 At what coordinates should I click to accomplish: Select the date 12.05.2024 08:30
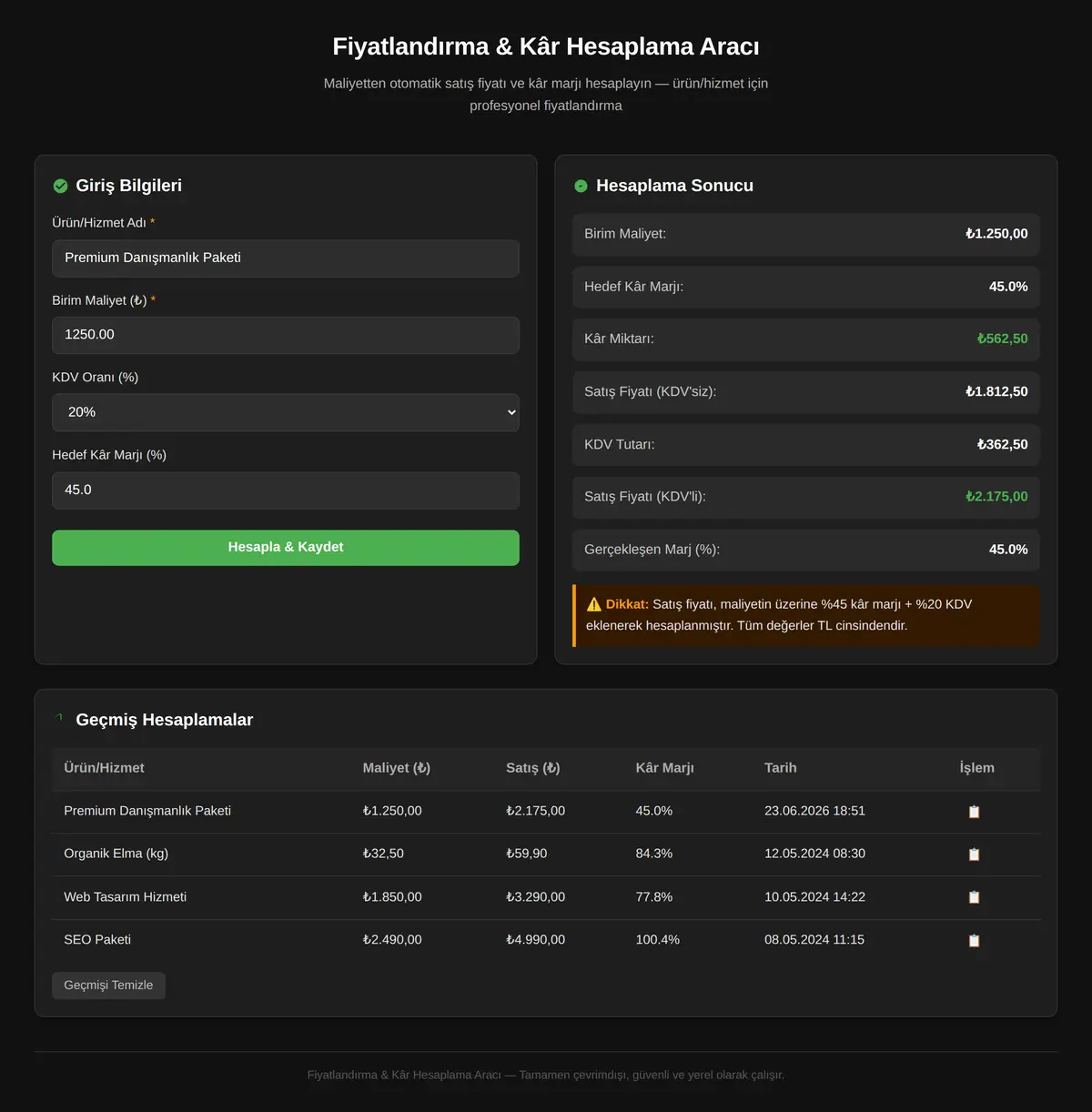tap(814, 854)
